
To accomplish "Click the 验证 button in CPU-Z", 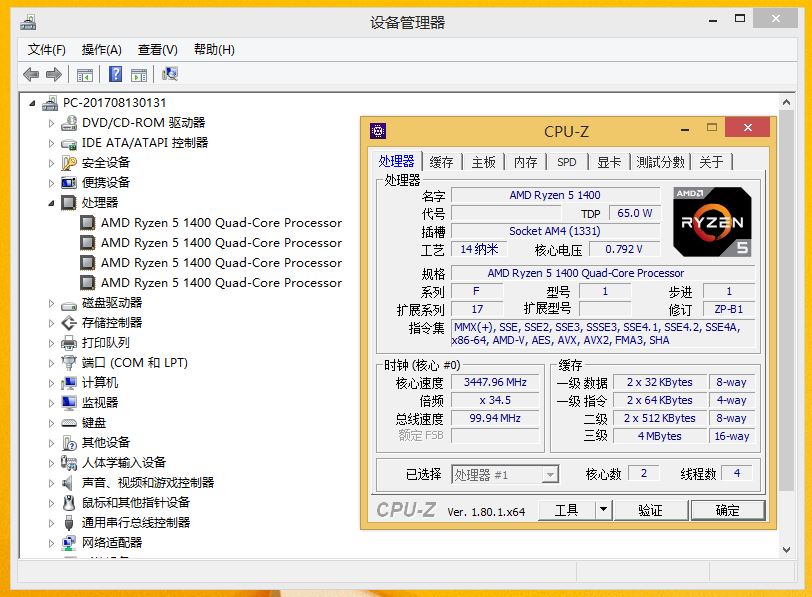I will tap(651, 510).
